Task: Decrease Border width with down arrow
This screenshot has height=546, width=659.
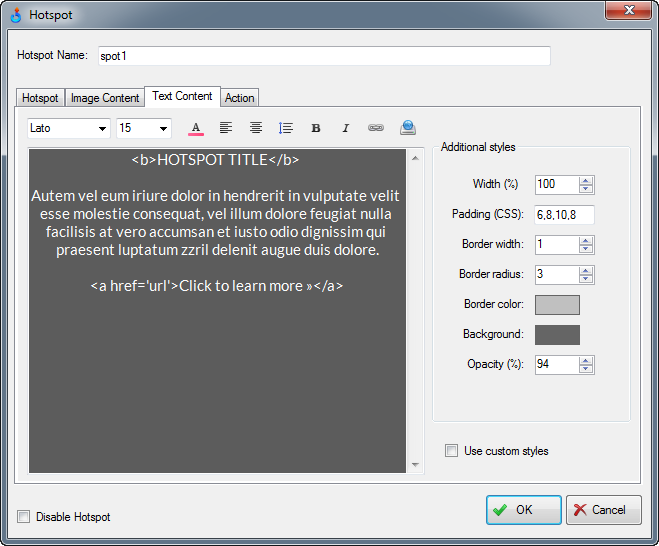Action: [585, 249]
